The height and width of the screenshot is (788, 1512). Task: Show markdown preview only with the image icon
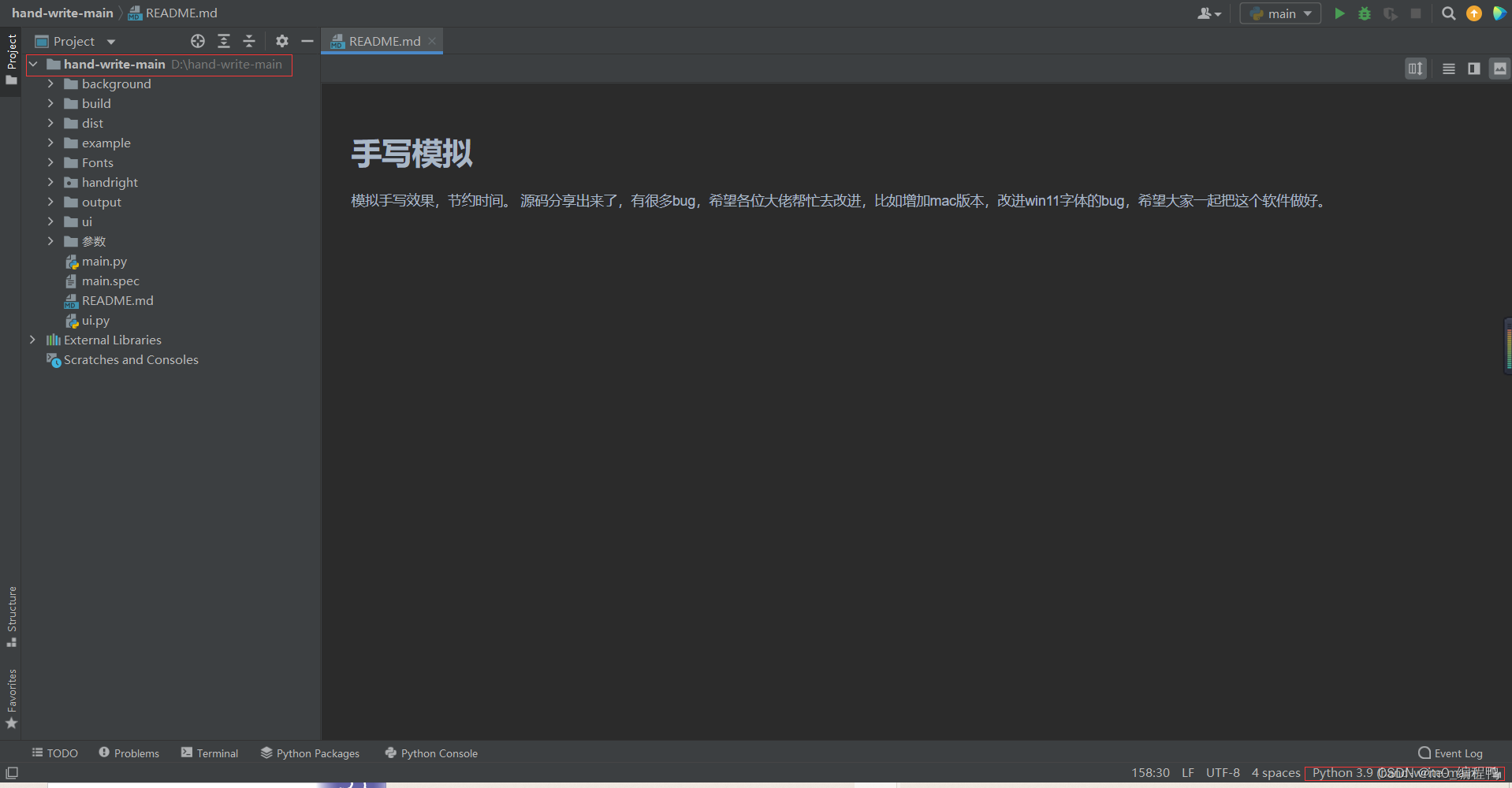[1499, 69]
